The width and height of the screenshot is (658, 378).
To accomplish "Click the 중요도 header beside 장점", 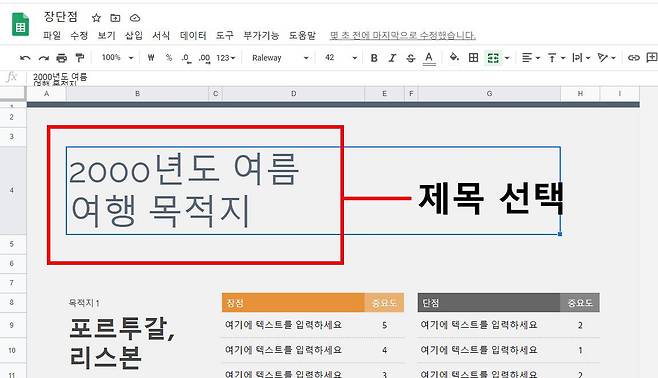I will (384, 302).
